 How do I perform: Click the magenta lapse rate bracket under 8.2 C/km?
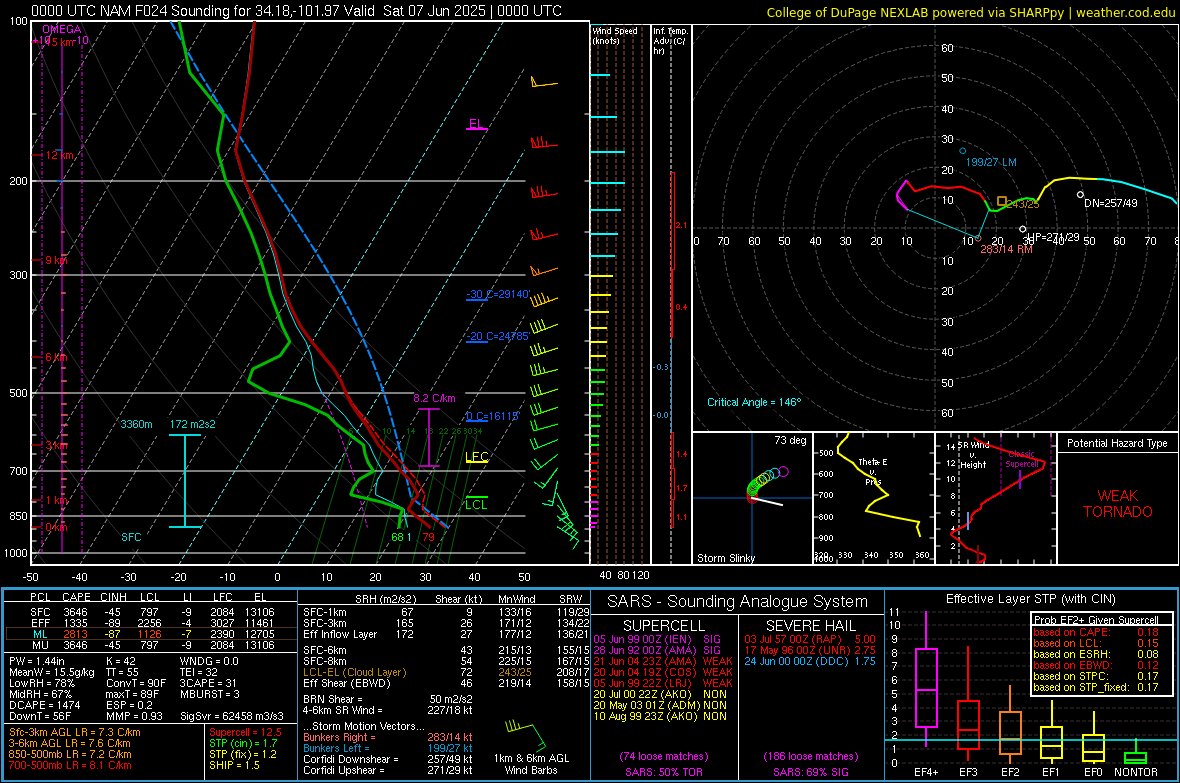[429, 437]
